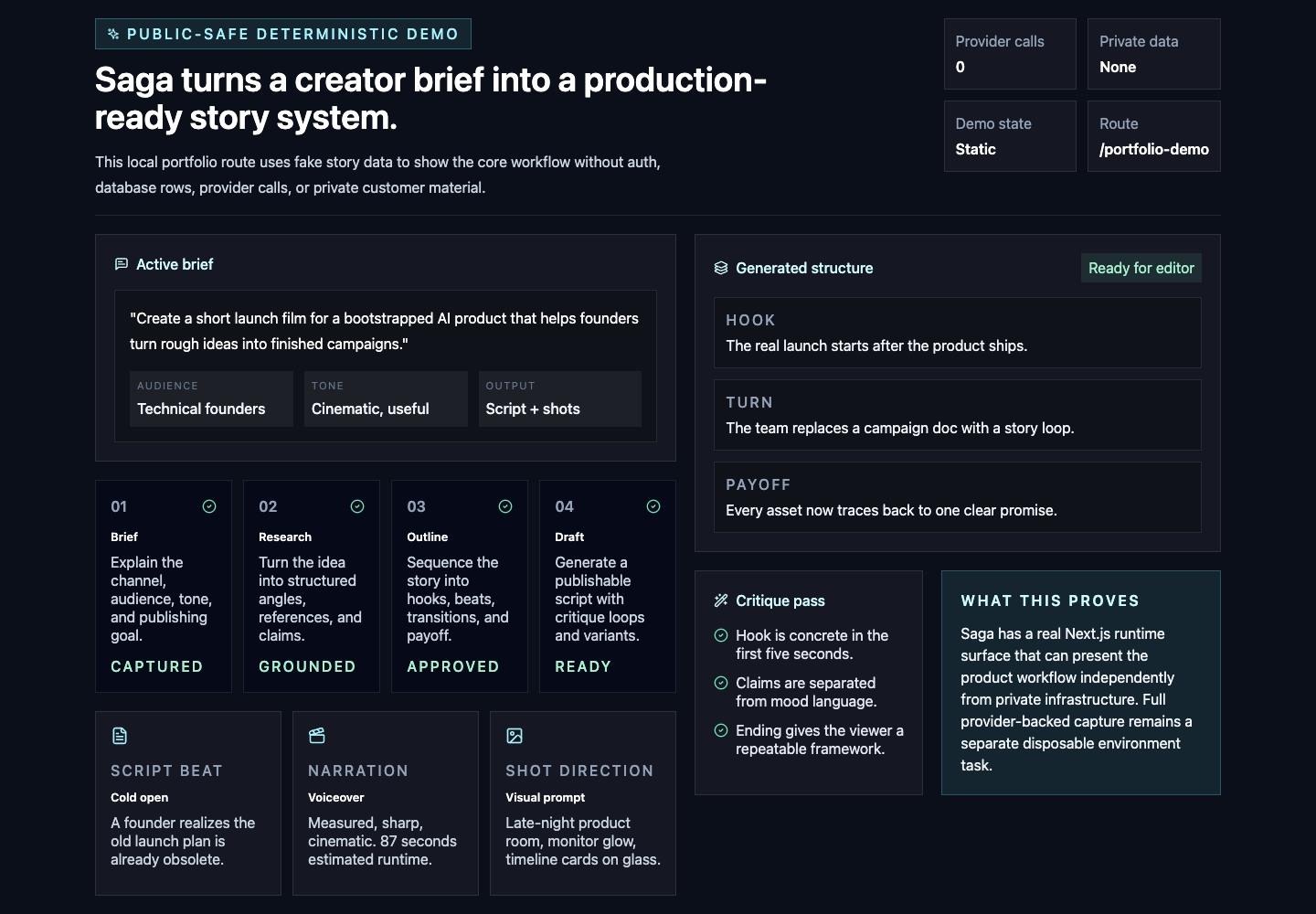Image resolution: width=1316 pixels, height=914 pixels.
Task: Click the 'SCRIPT BEAT' card title
Action: pyautogui.click(x=166, y=771)
